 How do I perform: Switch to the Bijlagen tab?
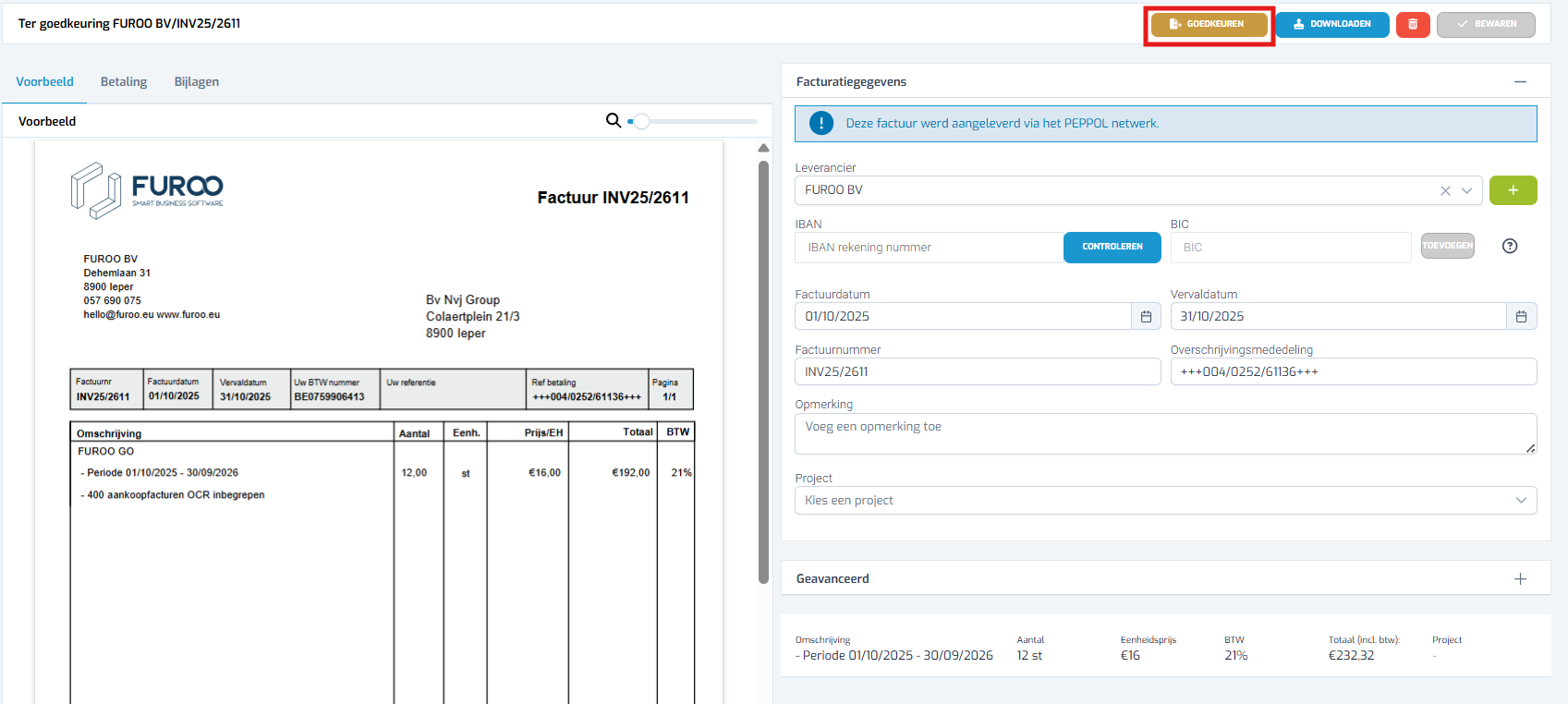[197, 81]
